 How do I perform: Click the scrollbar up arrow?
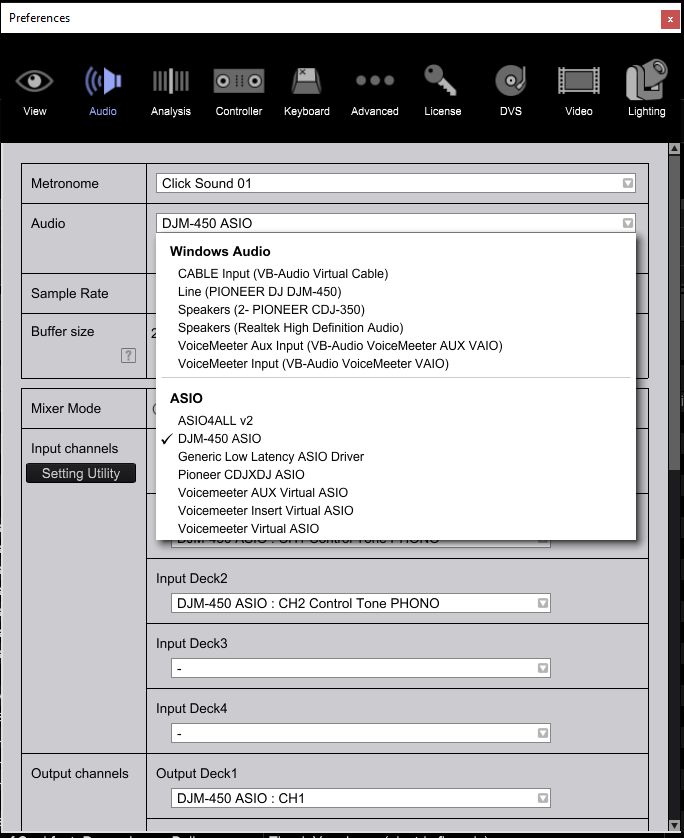[x=674, y=149]
